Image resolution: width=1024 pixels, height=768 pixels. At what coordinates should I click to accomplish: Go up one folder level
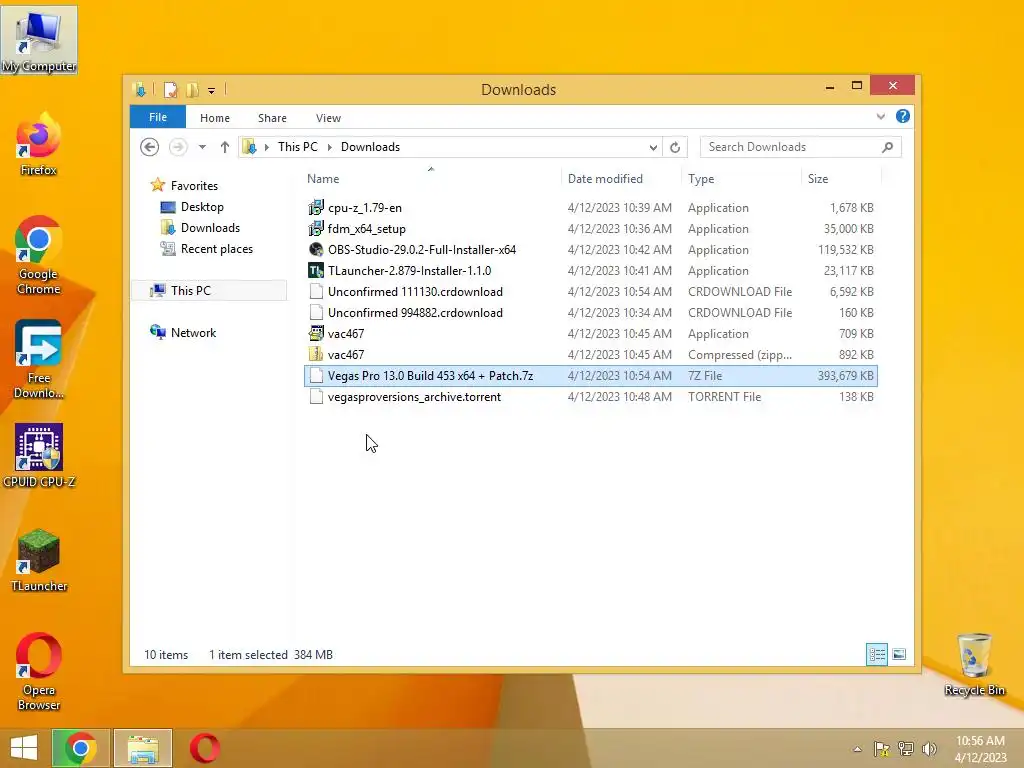pyautogui.click(x=225, y=147)
